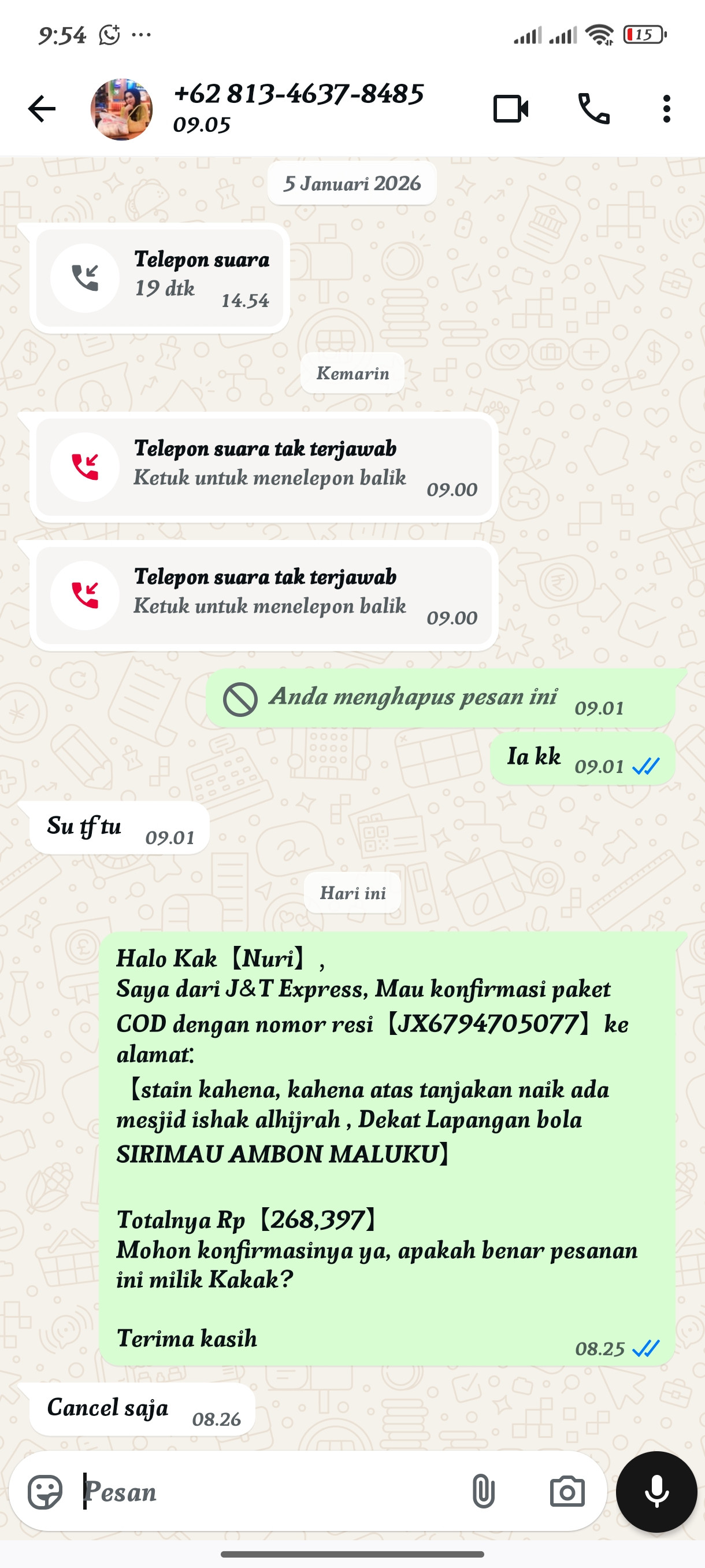Call back second missed voice call
The width and height of the screenshot is (705, 1568).
pos(264,596)
